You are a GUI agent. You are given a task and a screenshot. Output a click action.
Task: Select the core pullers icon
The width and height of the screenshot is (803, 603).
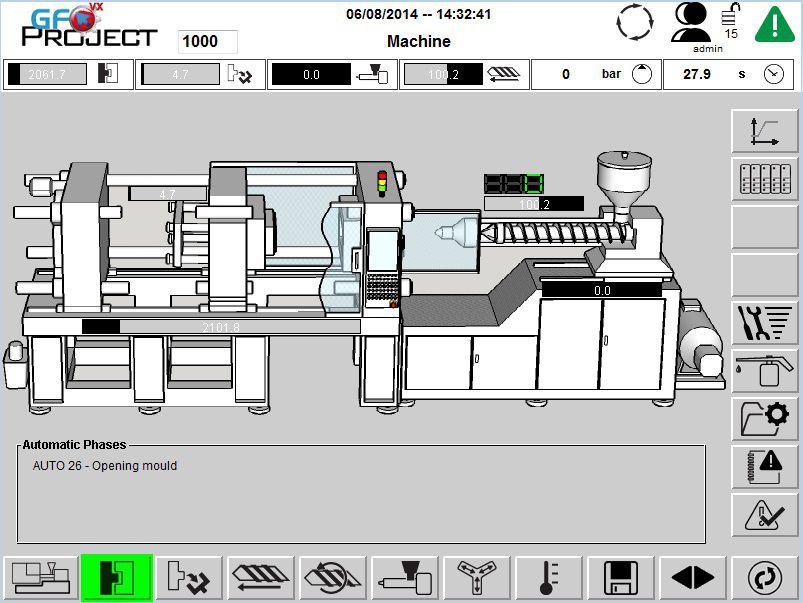(x=477, y=577)
